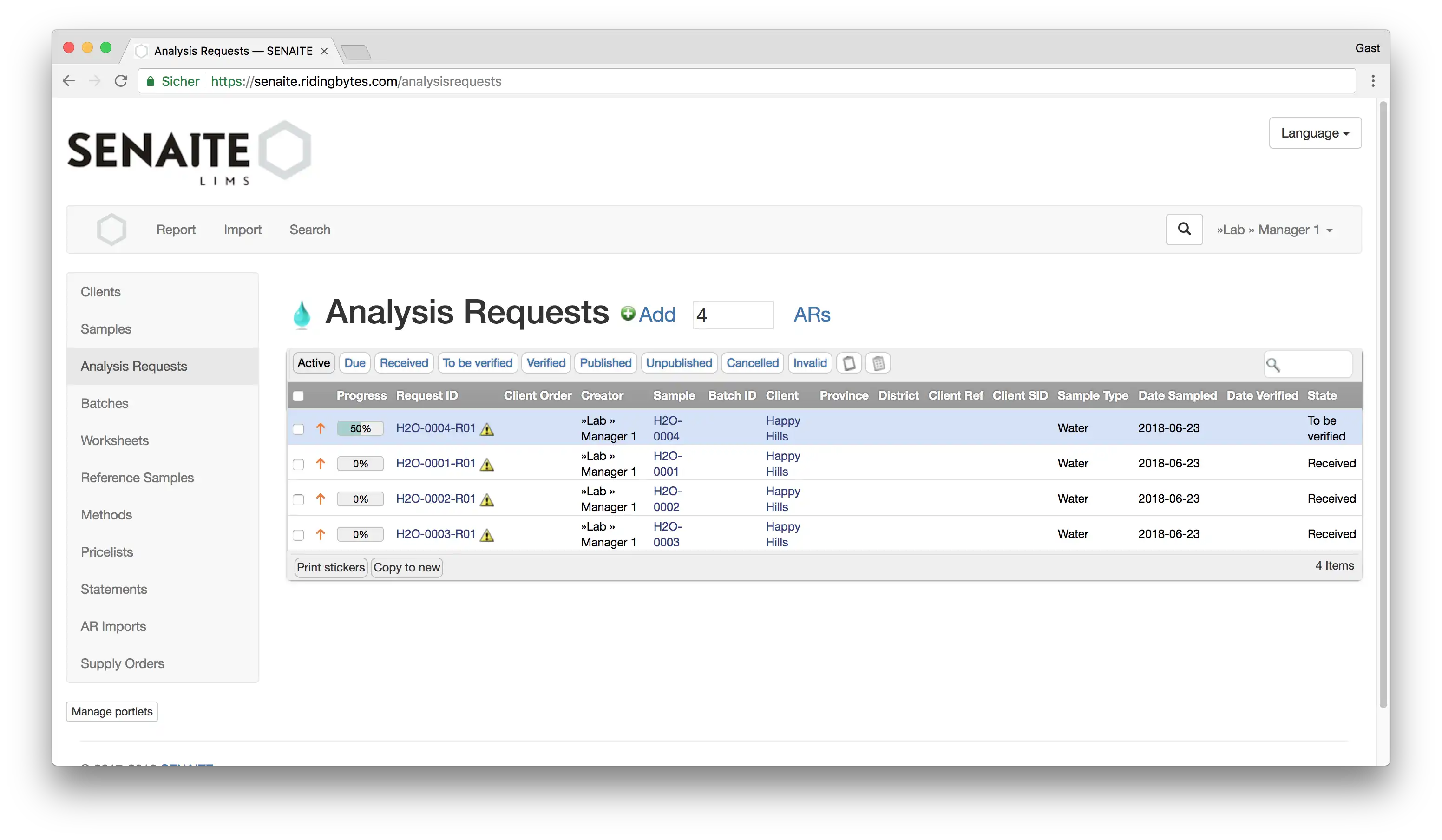1442x840 pixels.
Task: Click the 50% progress bar slider on H2O-0004
Action: pyautogui.click(x=360, y=428)
